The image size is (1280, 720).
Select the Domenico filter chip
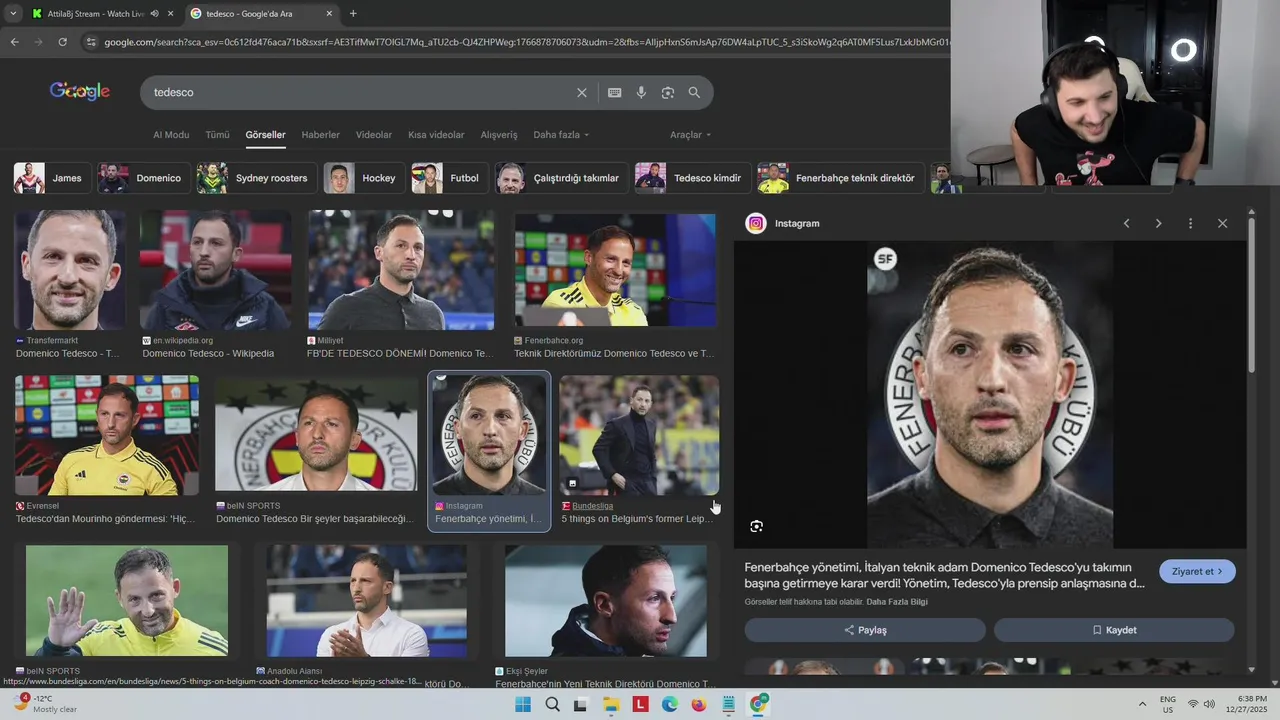coord(143,178)
